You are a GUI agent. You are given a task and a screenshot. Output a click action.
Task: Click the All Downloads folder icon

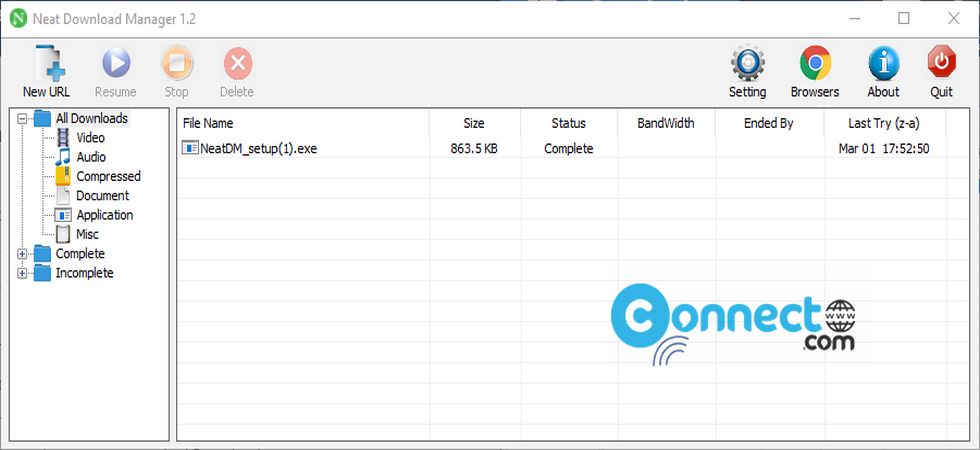coord(42,118)
